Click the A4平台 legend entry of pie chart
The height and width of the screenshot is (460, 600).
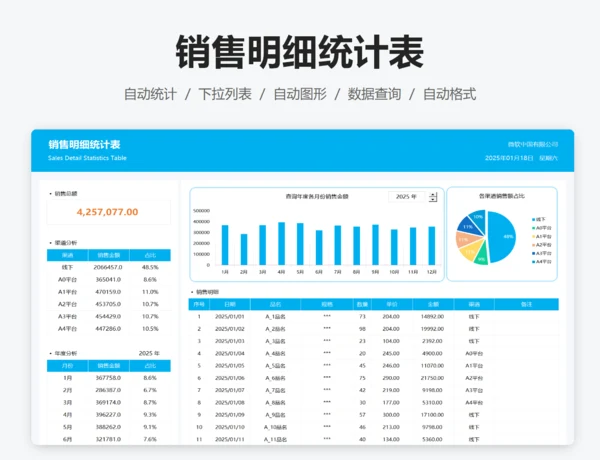click(541, 262)
